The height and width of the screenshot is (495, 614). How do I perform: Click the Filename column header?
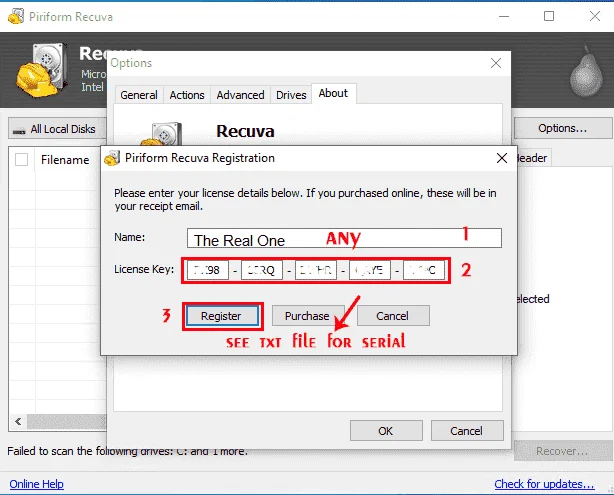(x=65, y=160)
